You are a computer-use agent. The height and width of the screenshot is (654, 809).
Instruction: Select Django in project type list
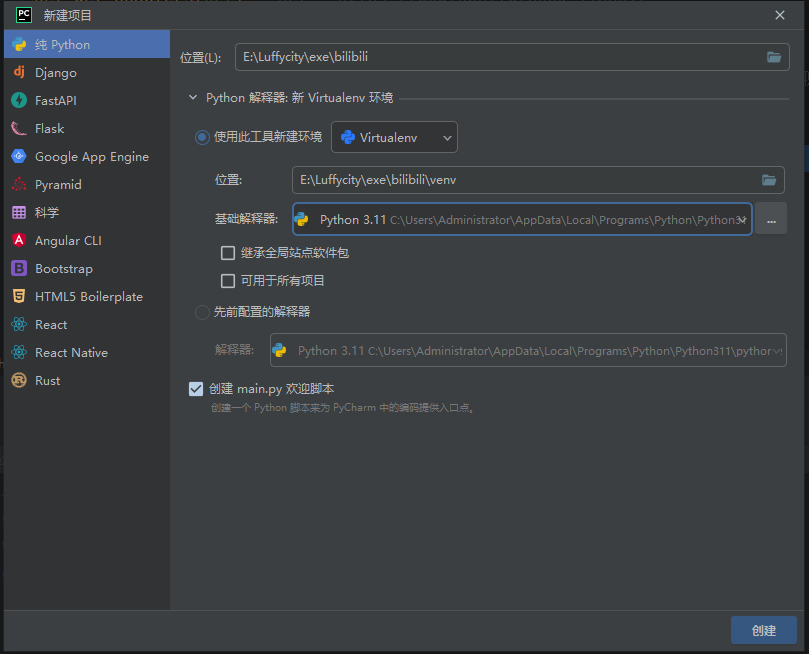pos(87,72)
